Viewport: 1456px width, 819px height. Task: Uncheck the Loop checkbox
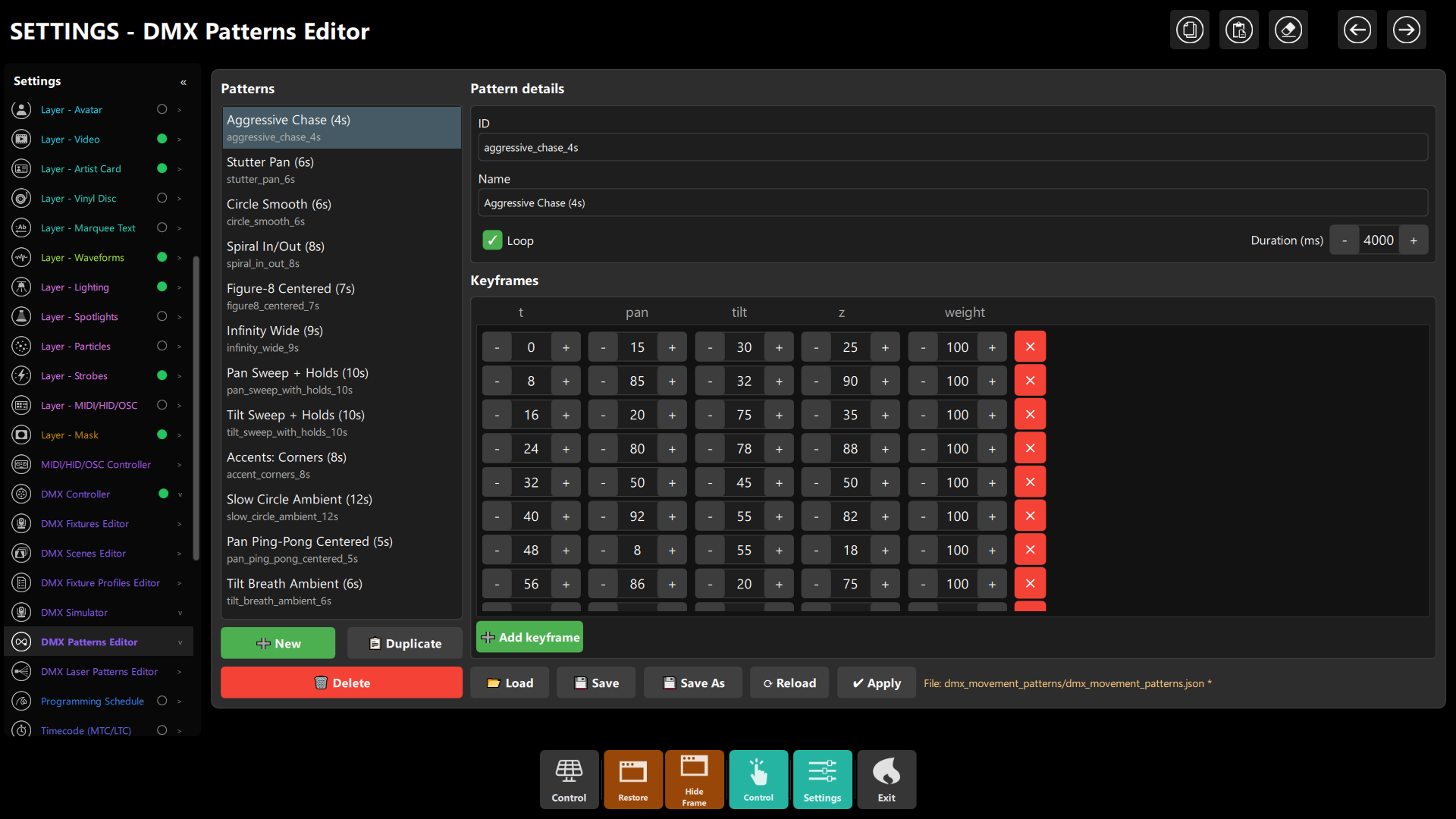pos(492,240)
